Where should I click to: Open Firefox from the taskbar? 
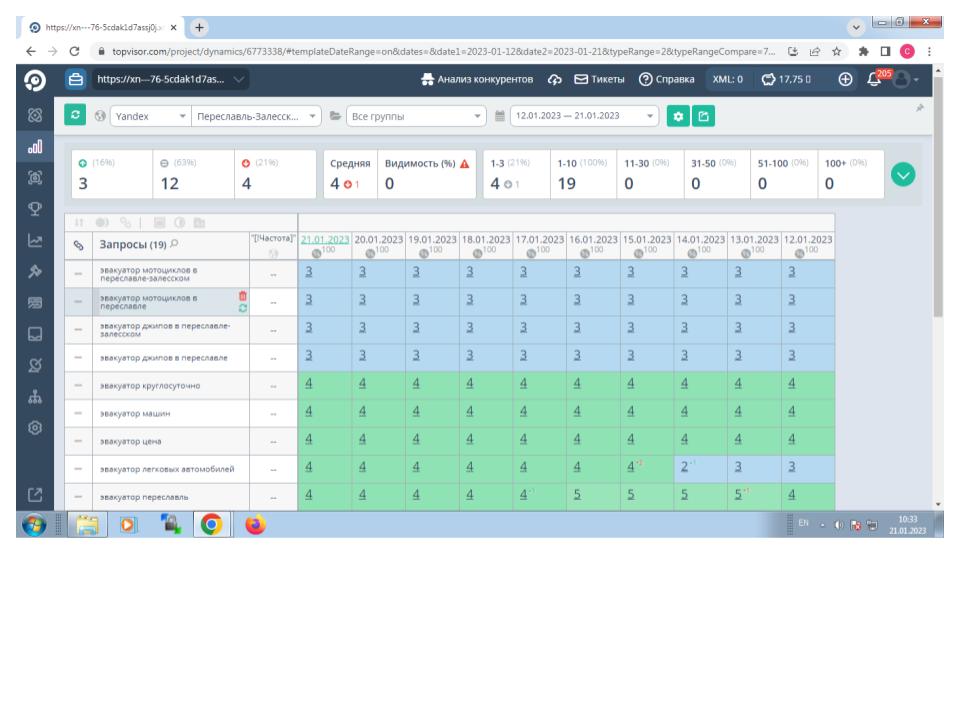click(255, 525)
